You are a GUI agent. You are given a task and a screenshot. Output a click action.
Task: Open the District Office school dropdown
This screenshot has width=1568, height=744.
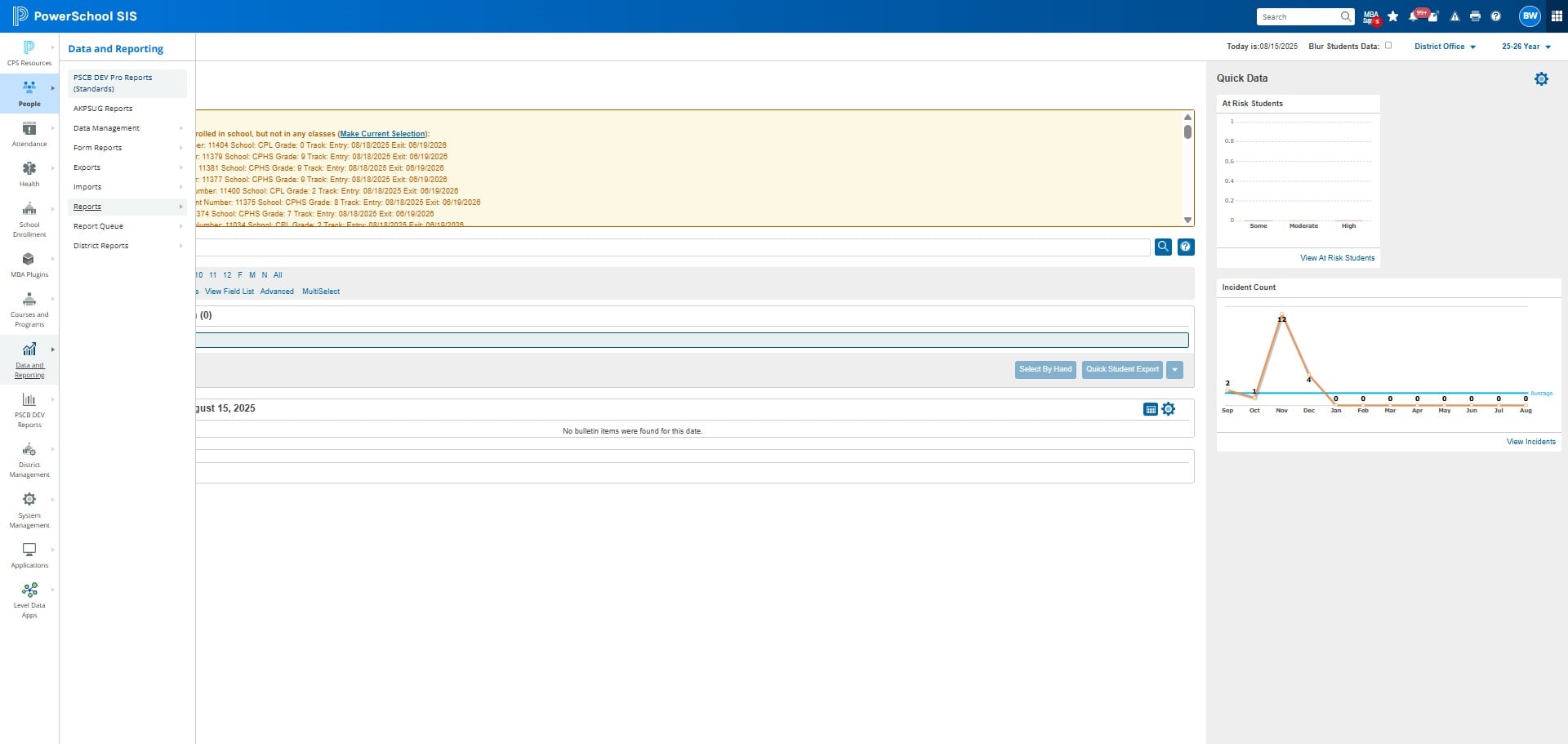point(1445,47)
